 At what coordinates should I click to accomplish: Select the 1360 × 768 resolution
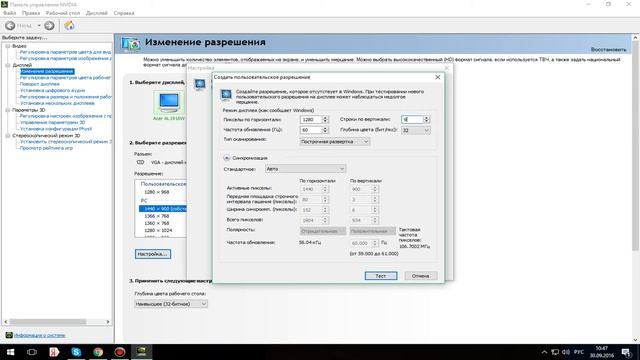pos(157,223)
